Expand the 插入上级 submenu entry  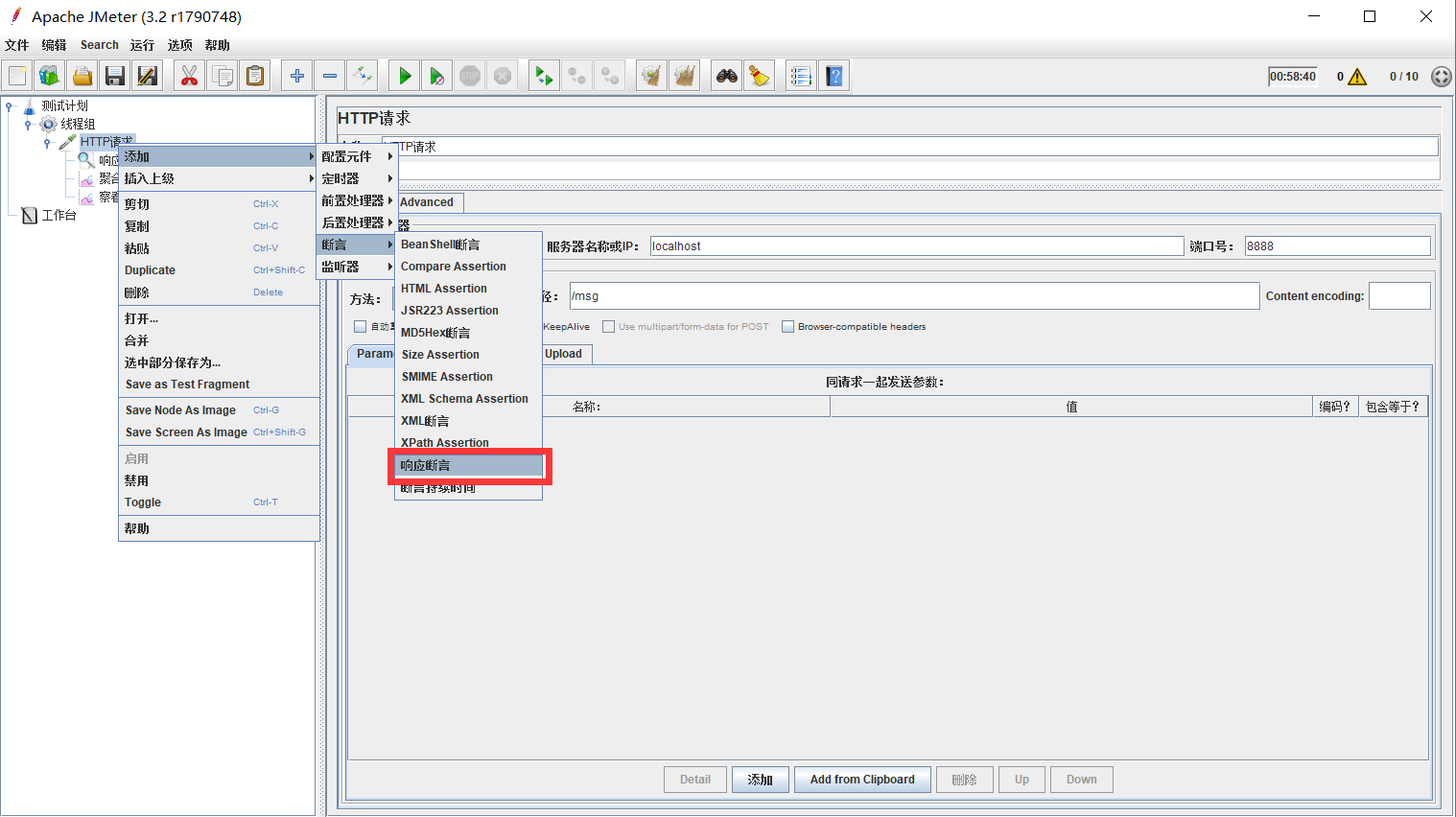click(219, 178)
